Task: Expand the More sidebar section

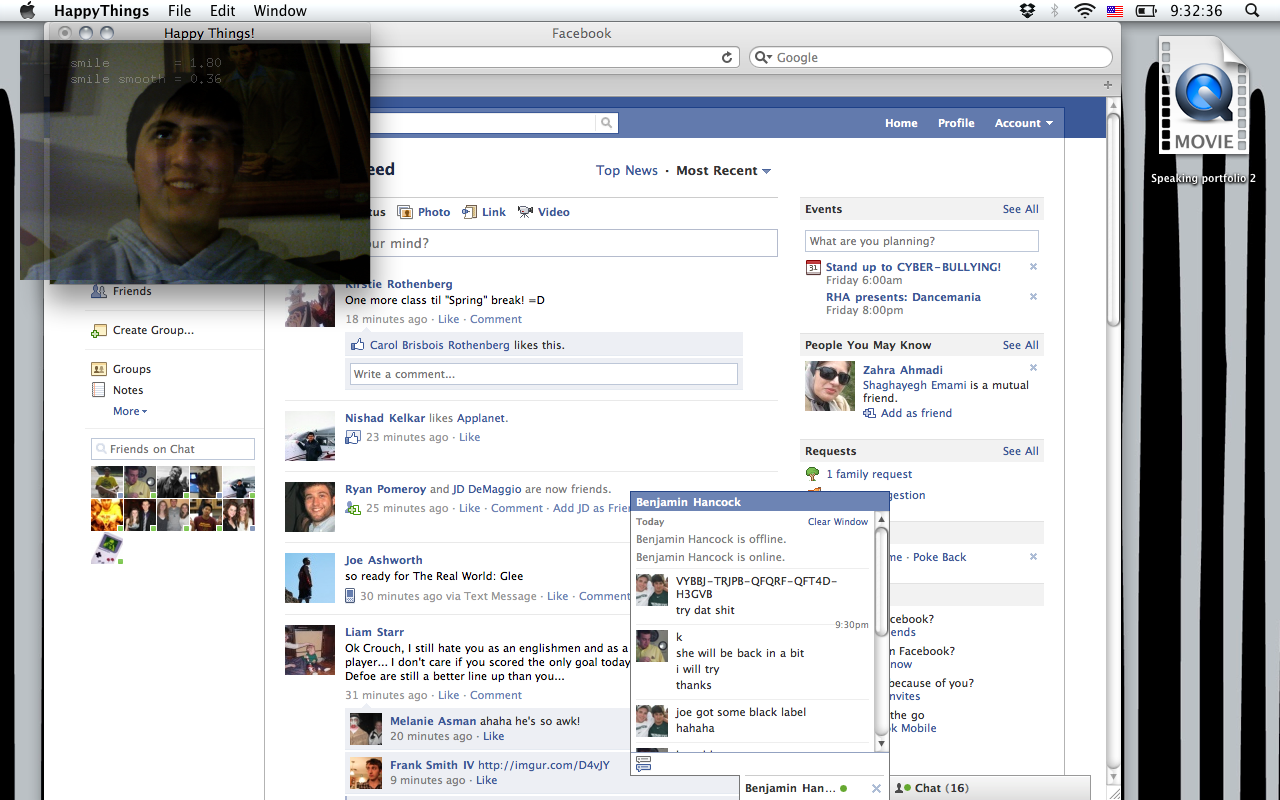Action: 130,411
